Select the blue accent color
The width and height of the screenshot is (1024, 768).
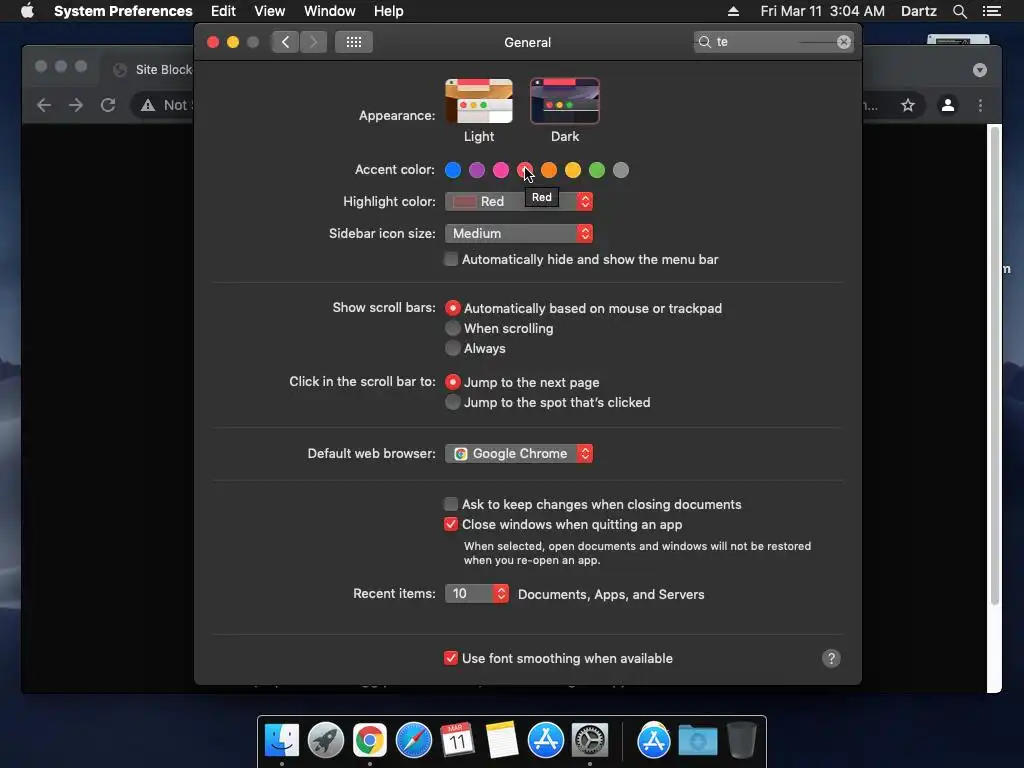click(x=453, y=170)
